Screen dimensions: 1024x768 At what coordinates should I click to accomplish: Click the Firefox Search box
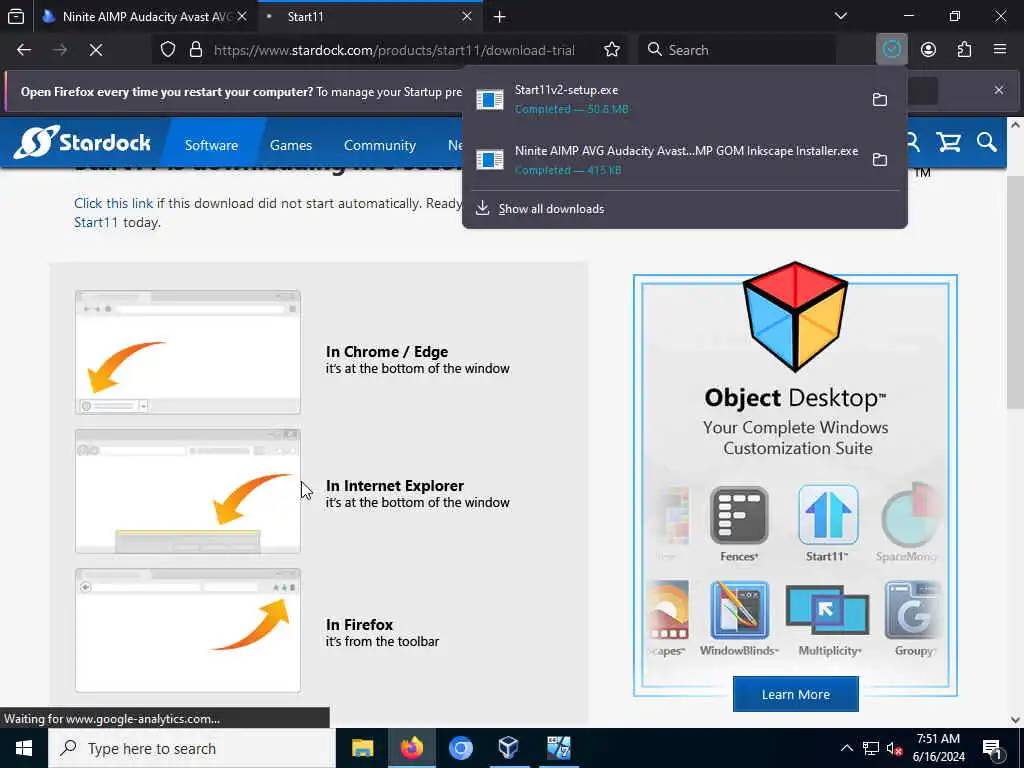(737, 50)
